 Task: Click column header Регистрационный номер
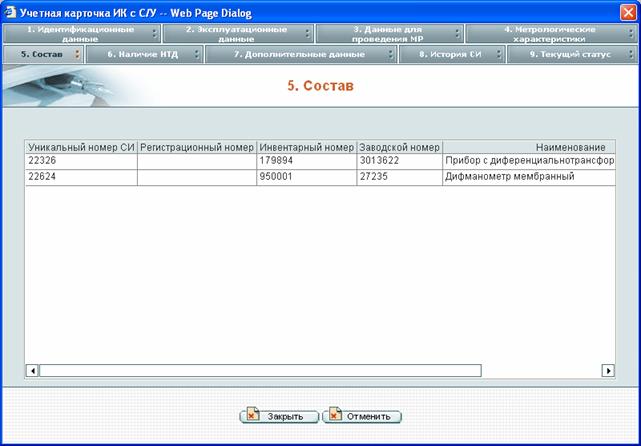(x=197, y=147)
